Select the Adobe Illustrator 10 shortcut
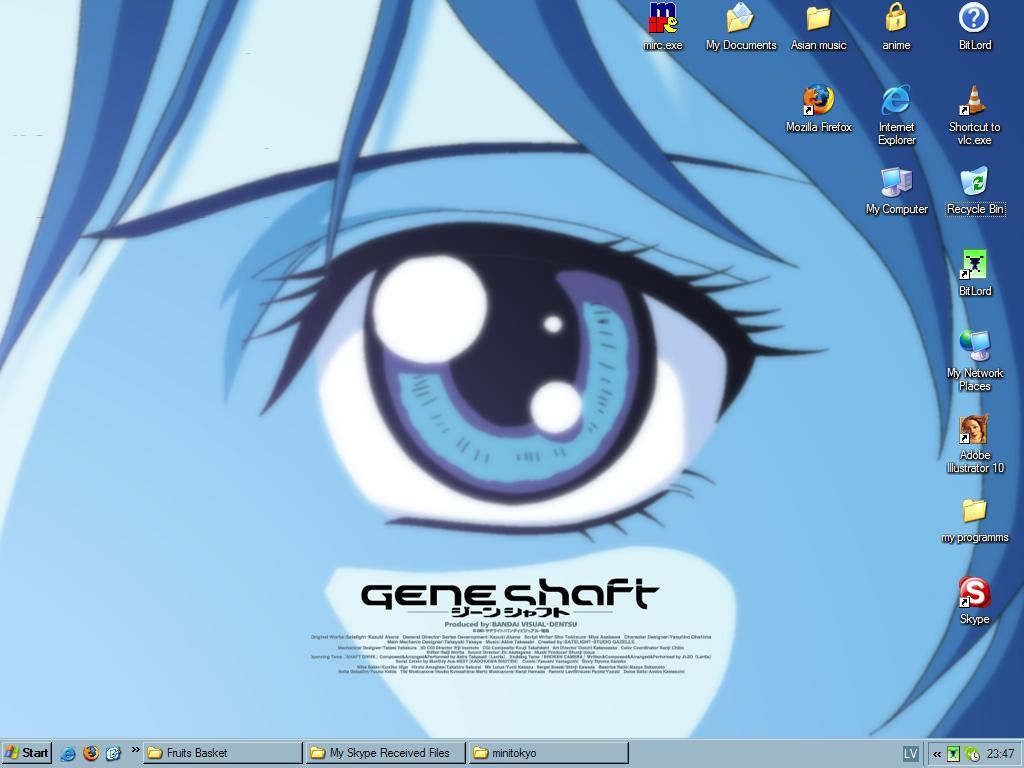 (974, 443)
